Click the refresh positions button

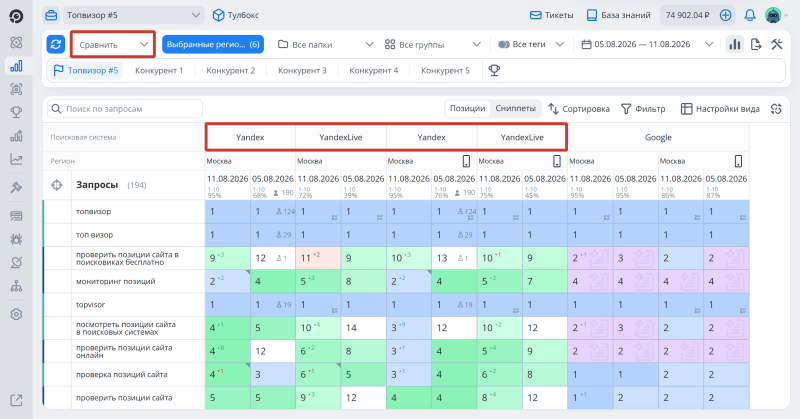56,44
